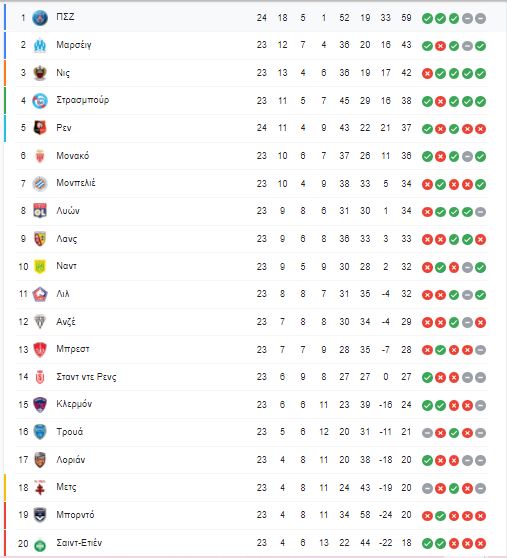This screenshot has width=507, height=558.
Task: Open the Μονακό team link
Action: click(x=73, y=156)
